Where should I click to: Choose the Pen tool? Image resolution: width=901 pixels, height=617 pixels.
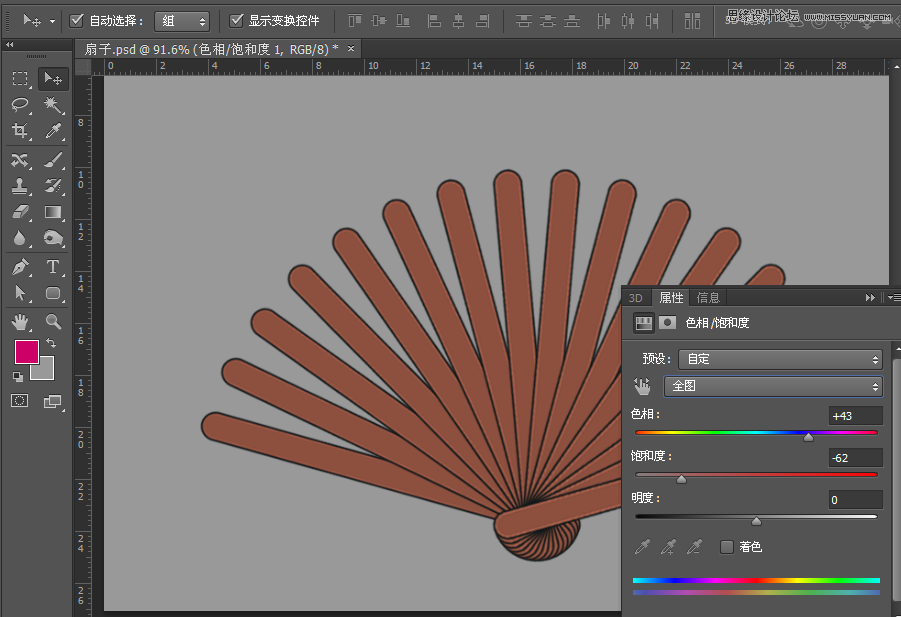point(20,267)
